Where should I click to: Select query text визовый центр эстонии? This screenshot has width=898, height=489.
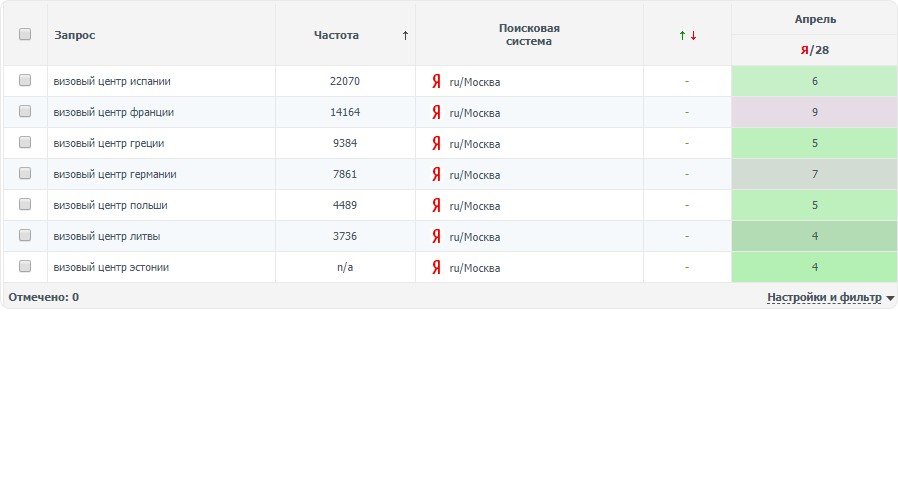click(x=111, y=267)
